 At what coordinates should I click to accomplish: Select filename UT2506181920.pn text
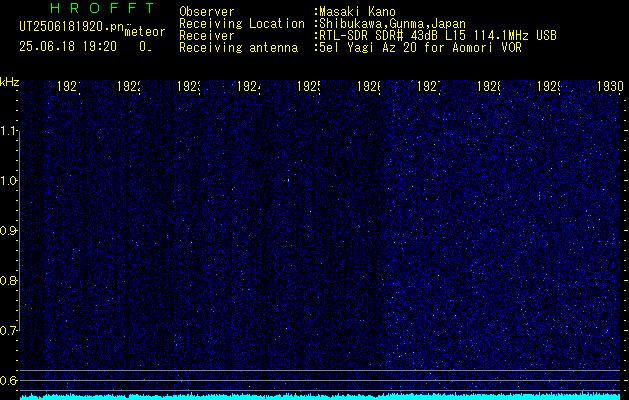click(x=71, y=27)
